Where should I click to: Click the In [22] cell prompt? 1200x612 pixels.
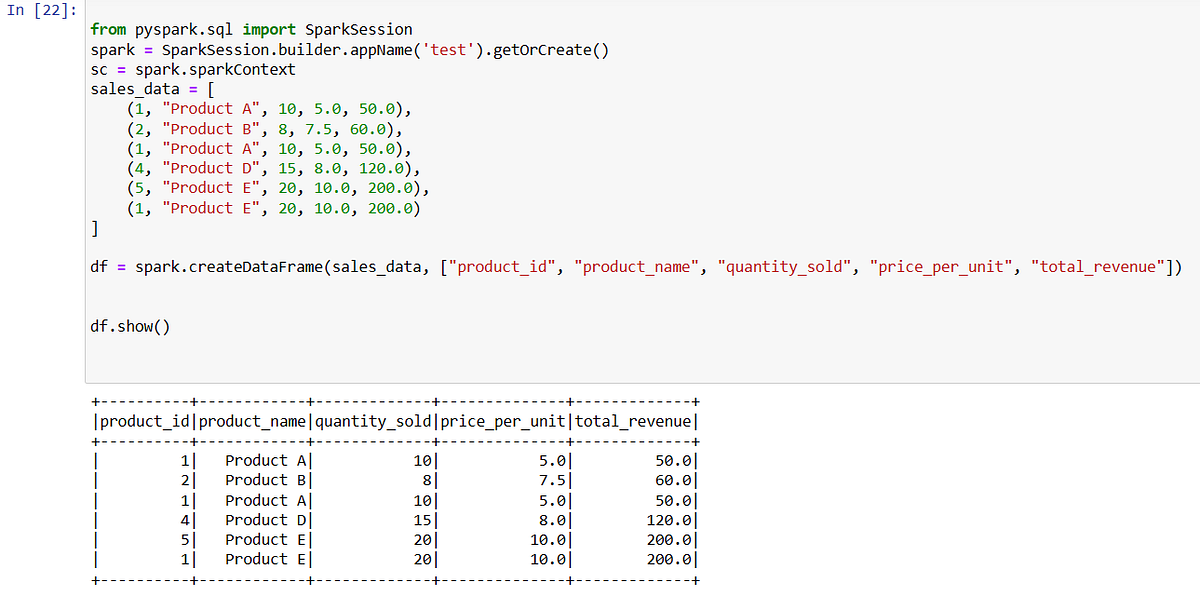tap(40, 10)
